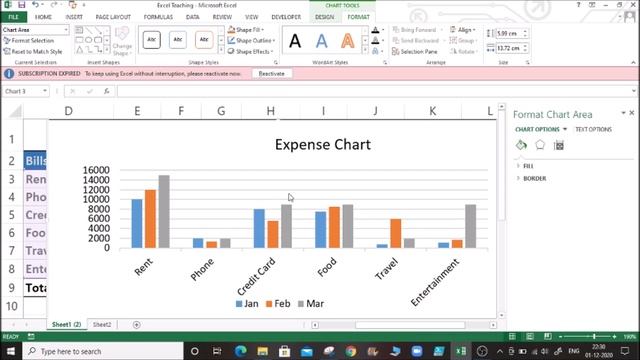Viewport: 640px width, 360px height.
Task: Switch to the Formulas ribbon tab
Action: coord(158,17)
